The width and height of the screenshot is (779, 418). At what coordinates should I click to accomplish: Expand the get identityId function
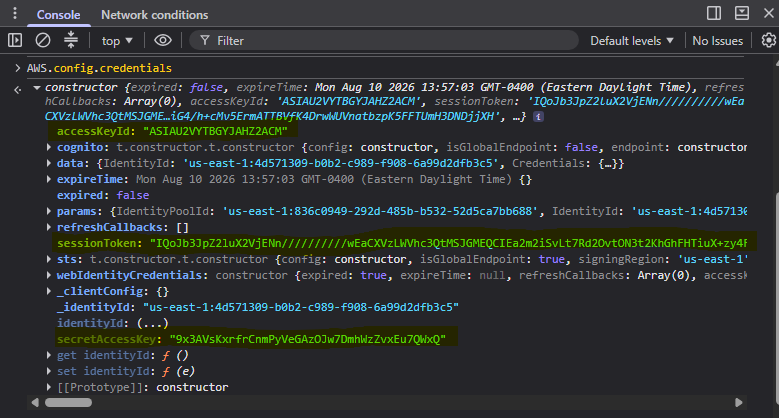(49, 355)
